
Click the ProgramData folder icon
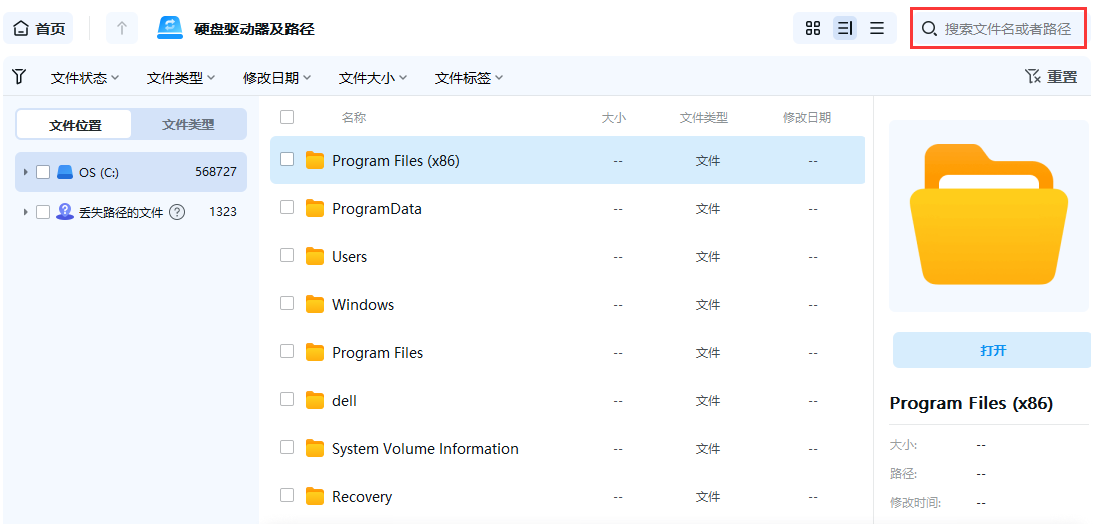[315, 209]
